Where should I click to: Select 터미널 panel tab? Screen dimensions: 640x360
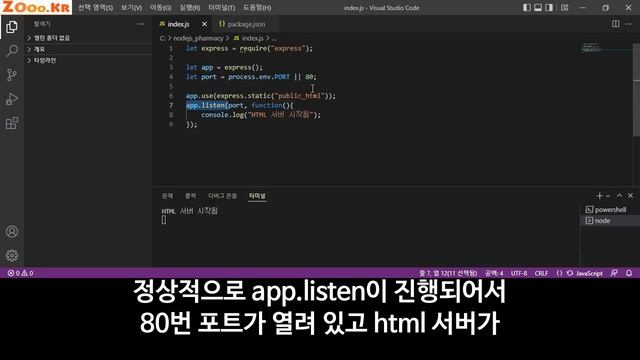(x=257, y=196)
